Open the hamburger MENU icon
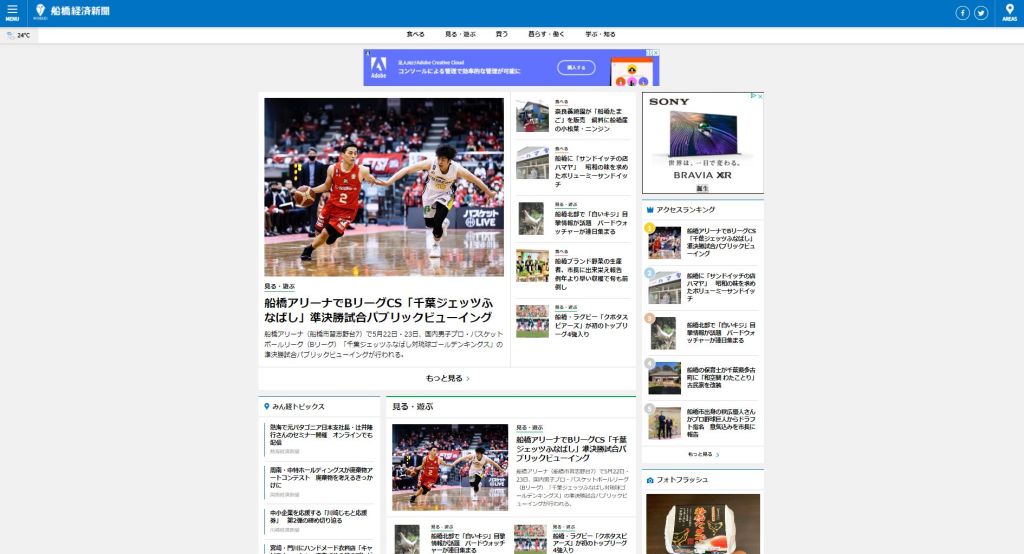Image resolution: width=1024 pixels, height=554 pixels. [12, 12]
